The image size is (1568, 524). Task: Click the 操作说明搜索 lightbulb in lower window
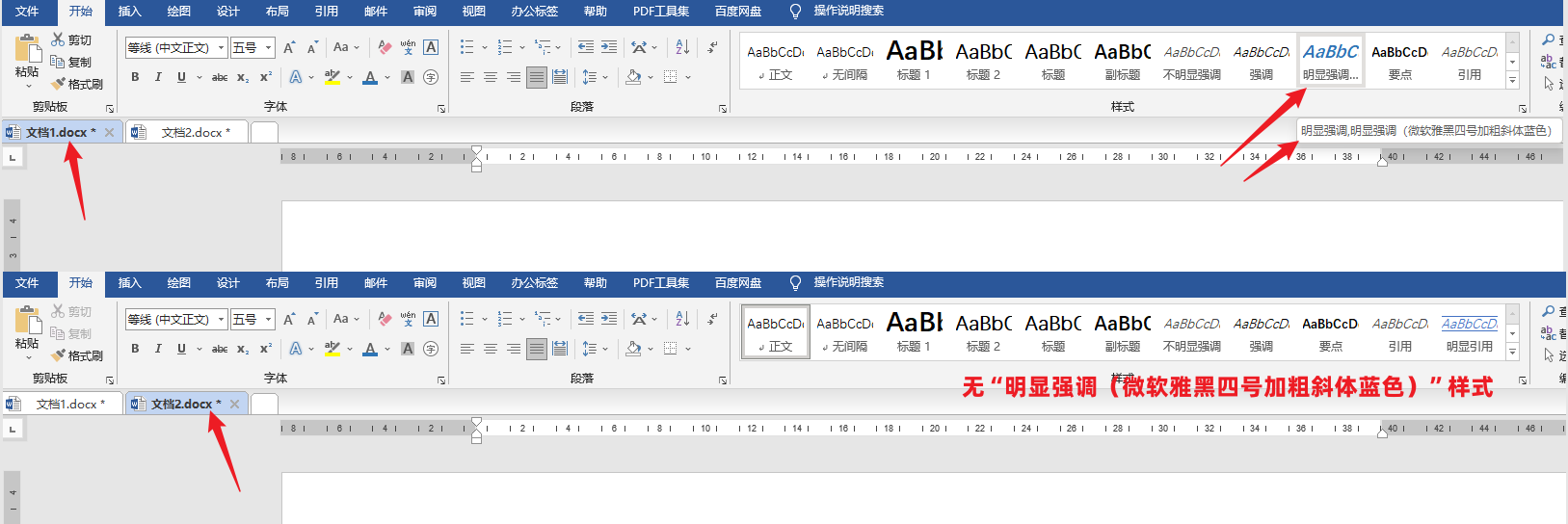coord(795,282)
